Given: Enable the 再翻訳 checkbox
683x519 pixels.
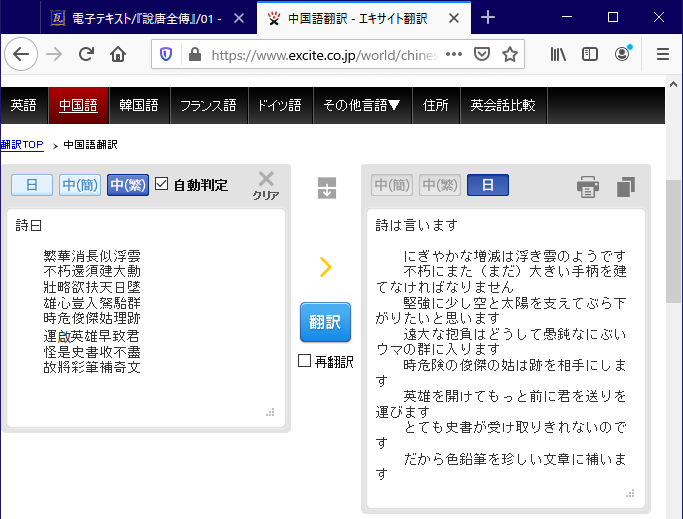Looking at the screenshot, I should click(304, 361).
